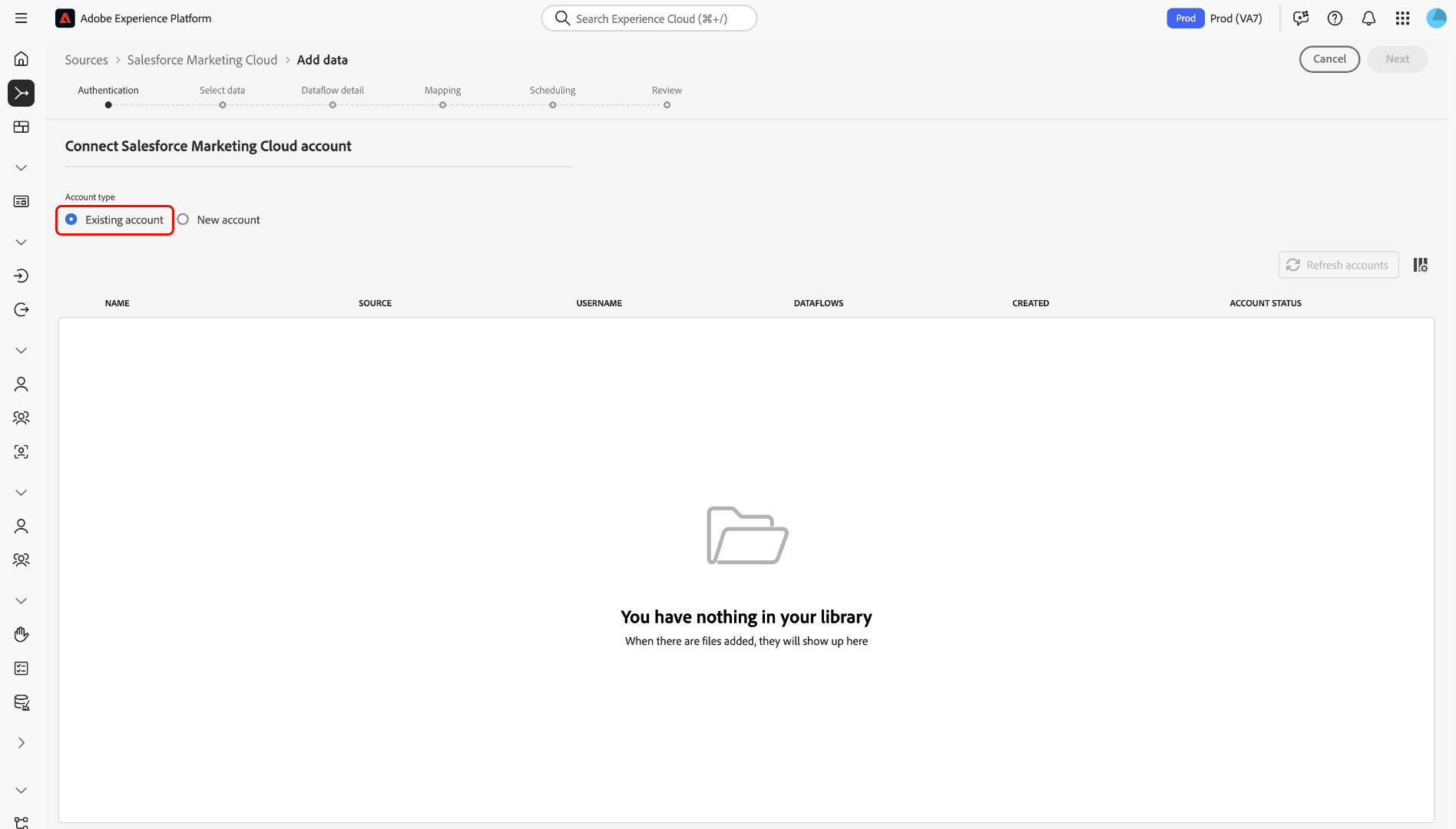The width and height of the screenshot is (1456, 829).
Task: Open the arrow-into-circle sidebar icon
Action: coord(22,276)
